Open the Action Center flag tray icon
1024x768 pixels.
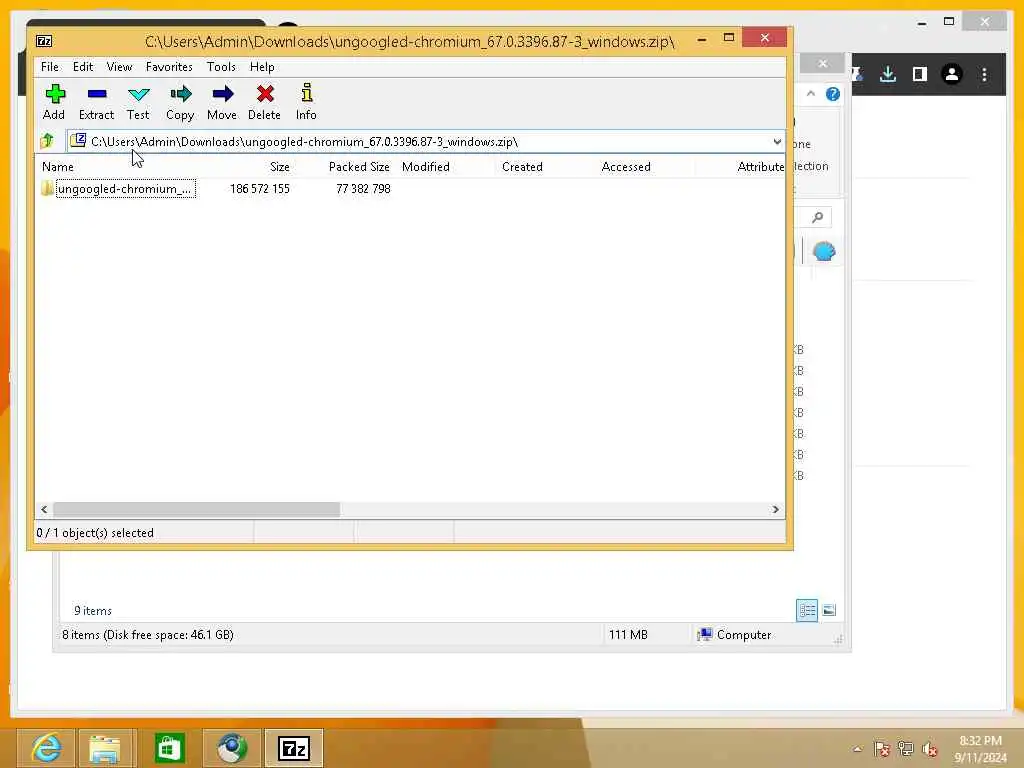coord(882,749)
